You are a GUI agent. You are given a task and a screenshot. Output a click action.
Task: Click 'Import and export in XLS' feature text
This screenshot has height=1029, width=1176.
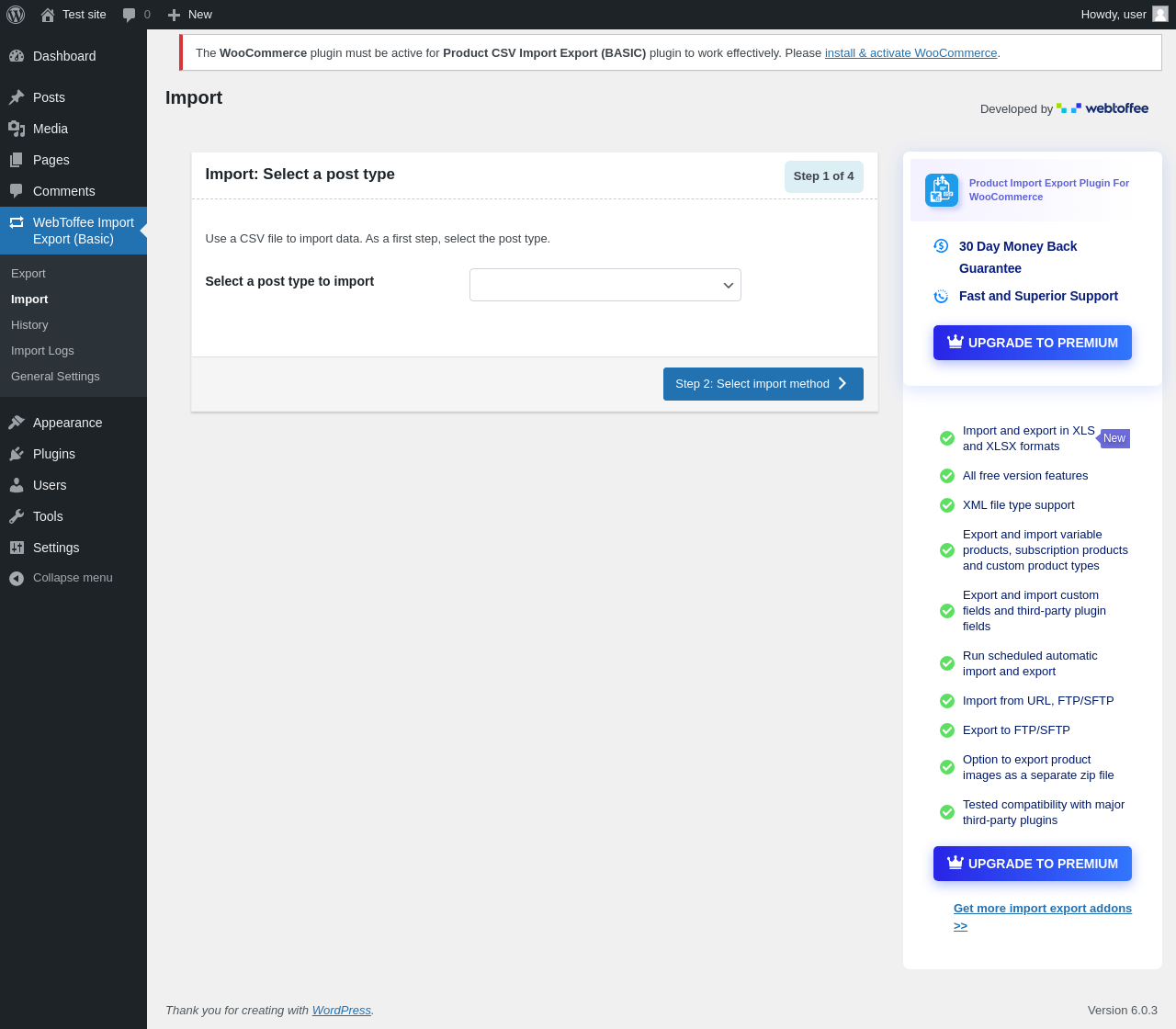(1029, 438)
